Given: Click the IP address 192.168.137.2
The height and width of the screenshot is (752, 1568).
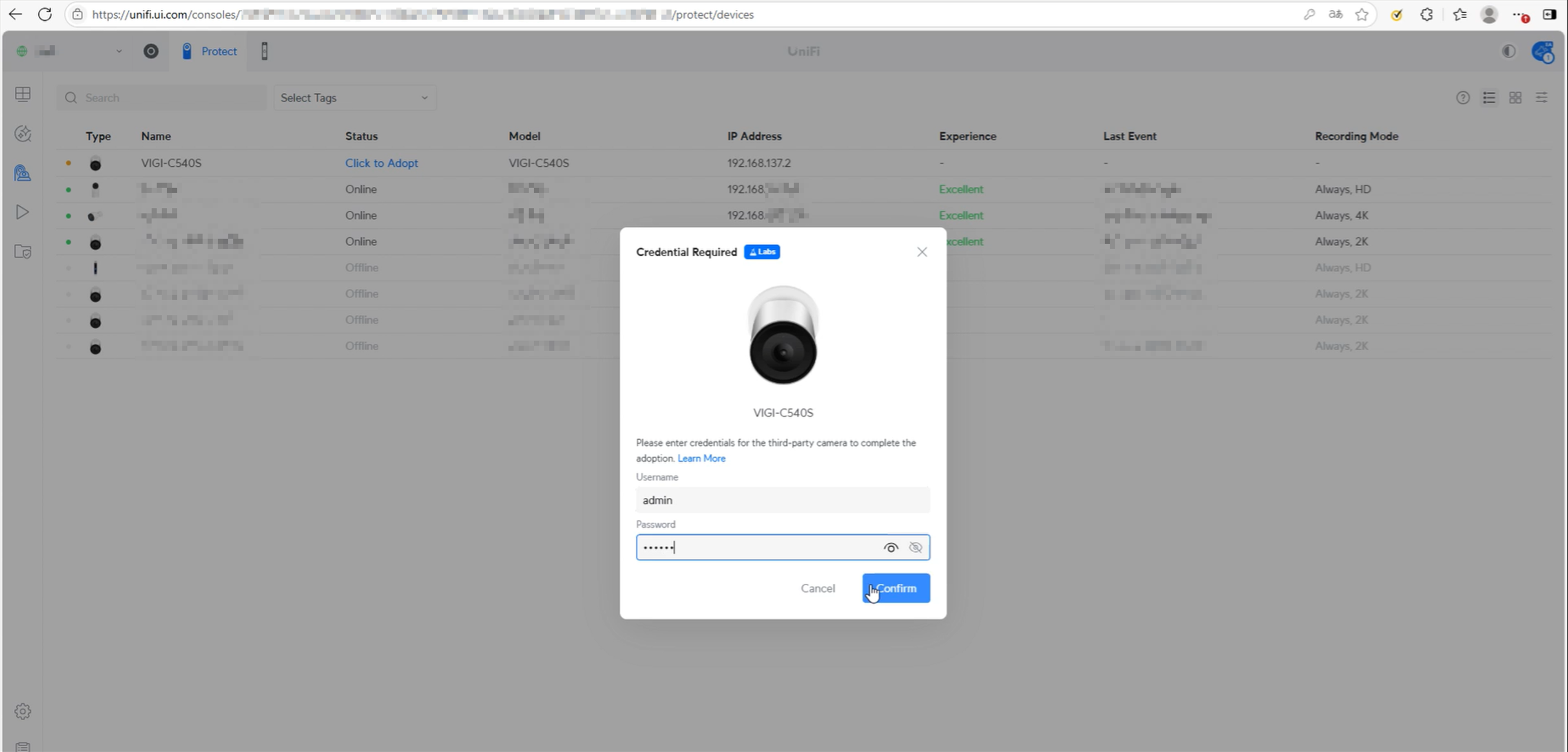Looking at the screenshot, I should coord(759,163).
